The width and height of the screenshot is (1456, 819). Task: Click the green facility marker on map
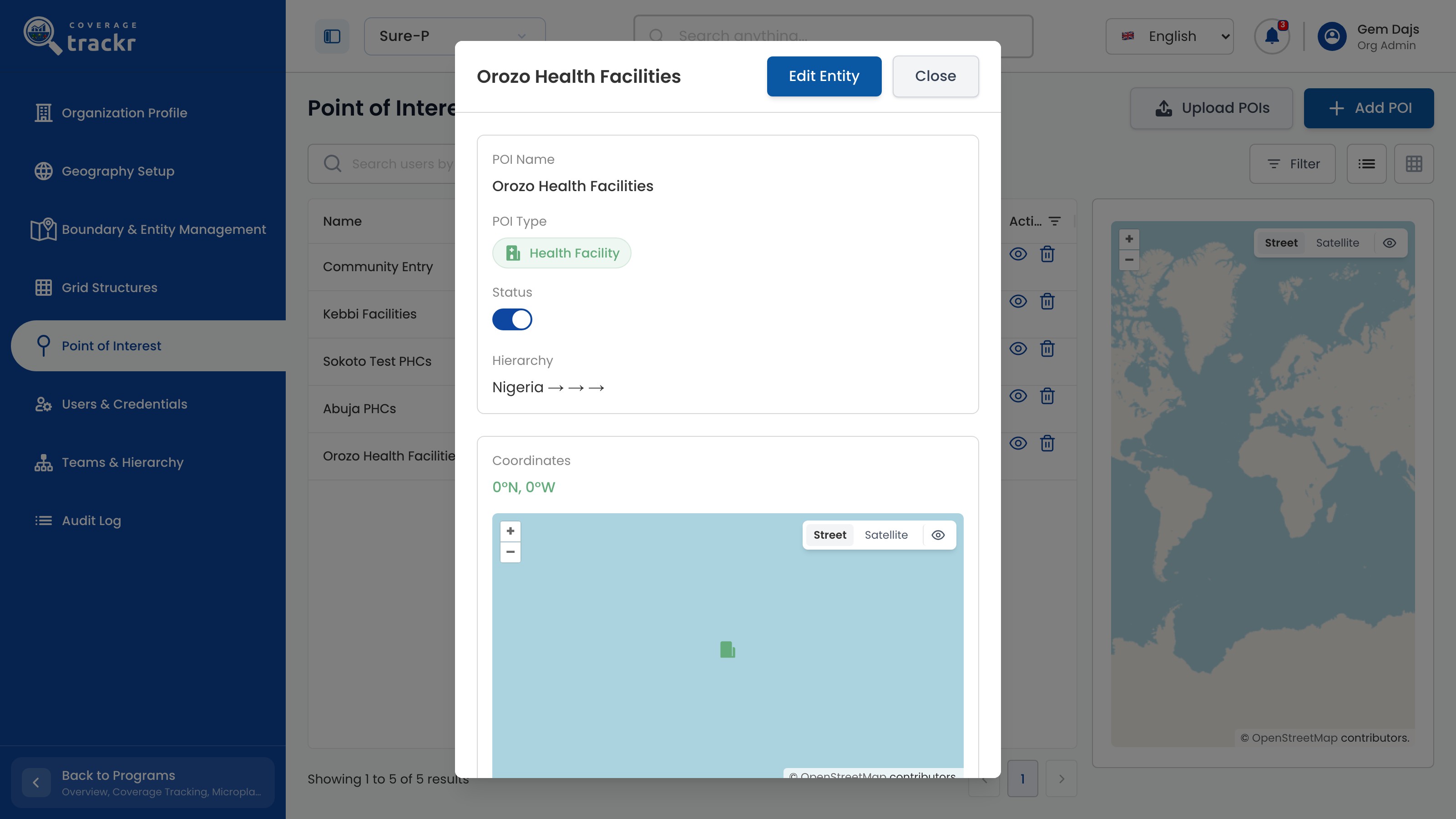pos(728,649)
